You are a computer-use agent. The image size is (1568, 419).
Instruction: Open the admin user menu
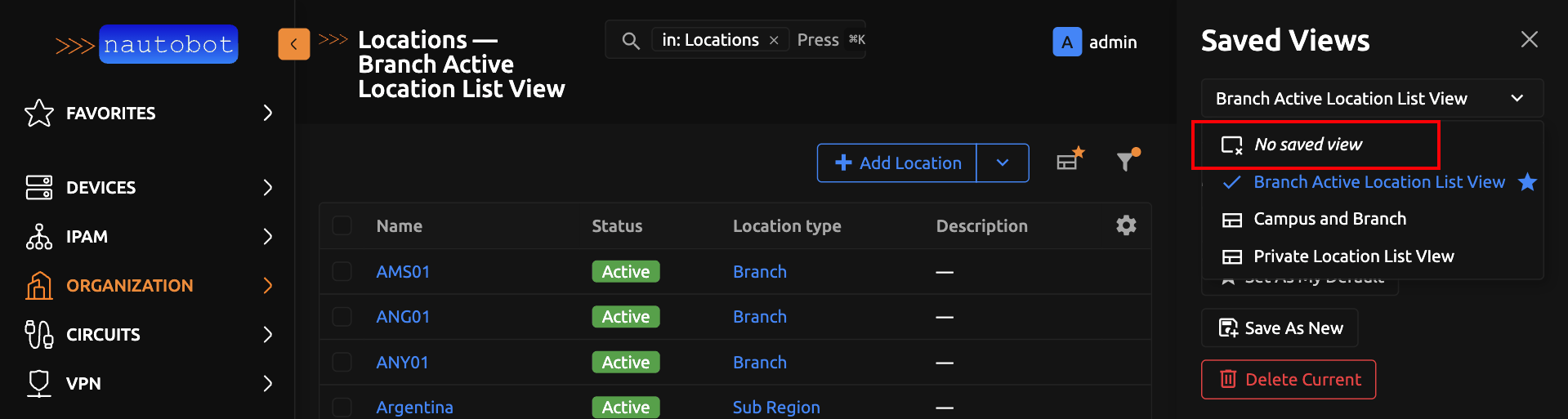point(1095,42)
